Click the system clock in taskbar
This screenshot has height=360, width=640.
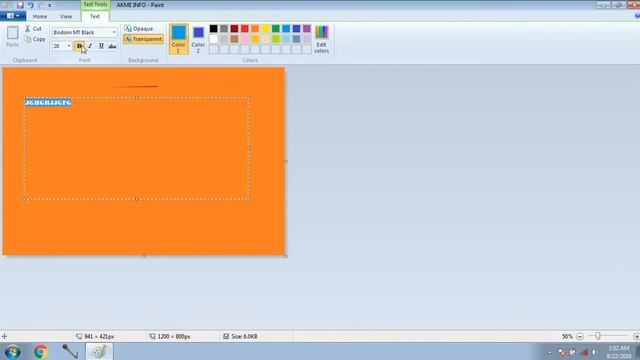coord(619,352)
